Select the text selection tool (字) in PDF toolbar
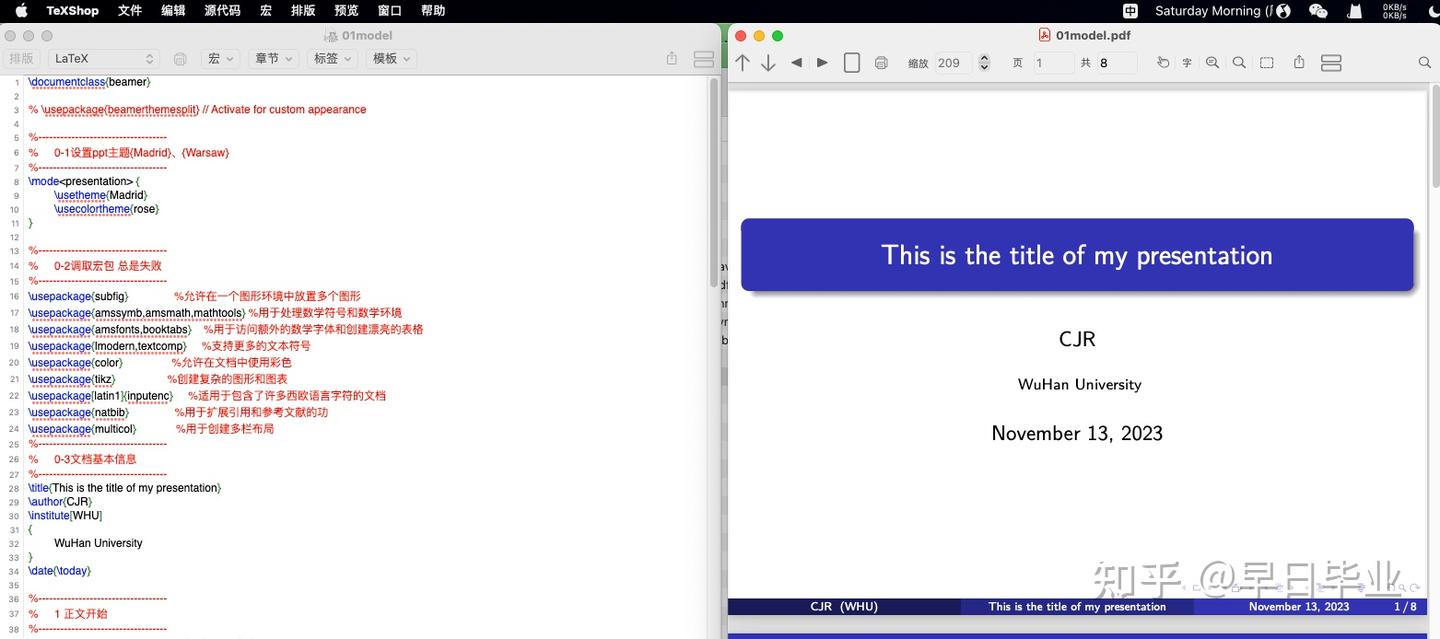Image resolution: width=1440 pixels, height=639 pixels. (x=1187, y=63)
